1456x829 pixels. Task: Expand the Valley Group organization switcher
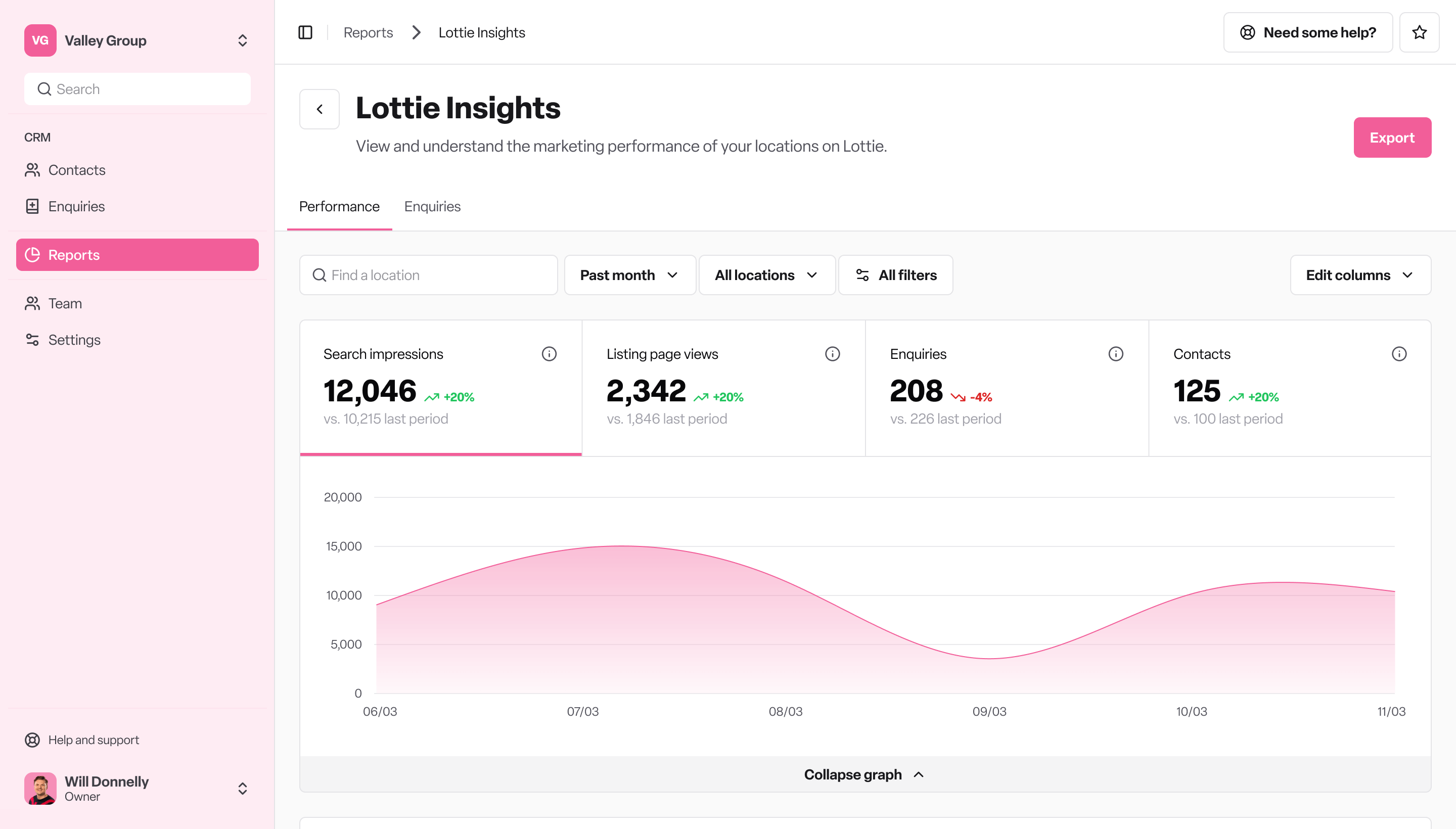point(243,40)
